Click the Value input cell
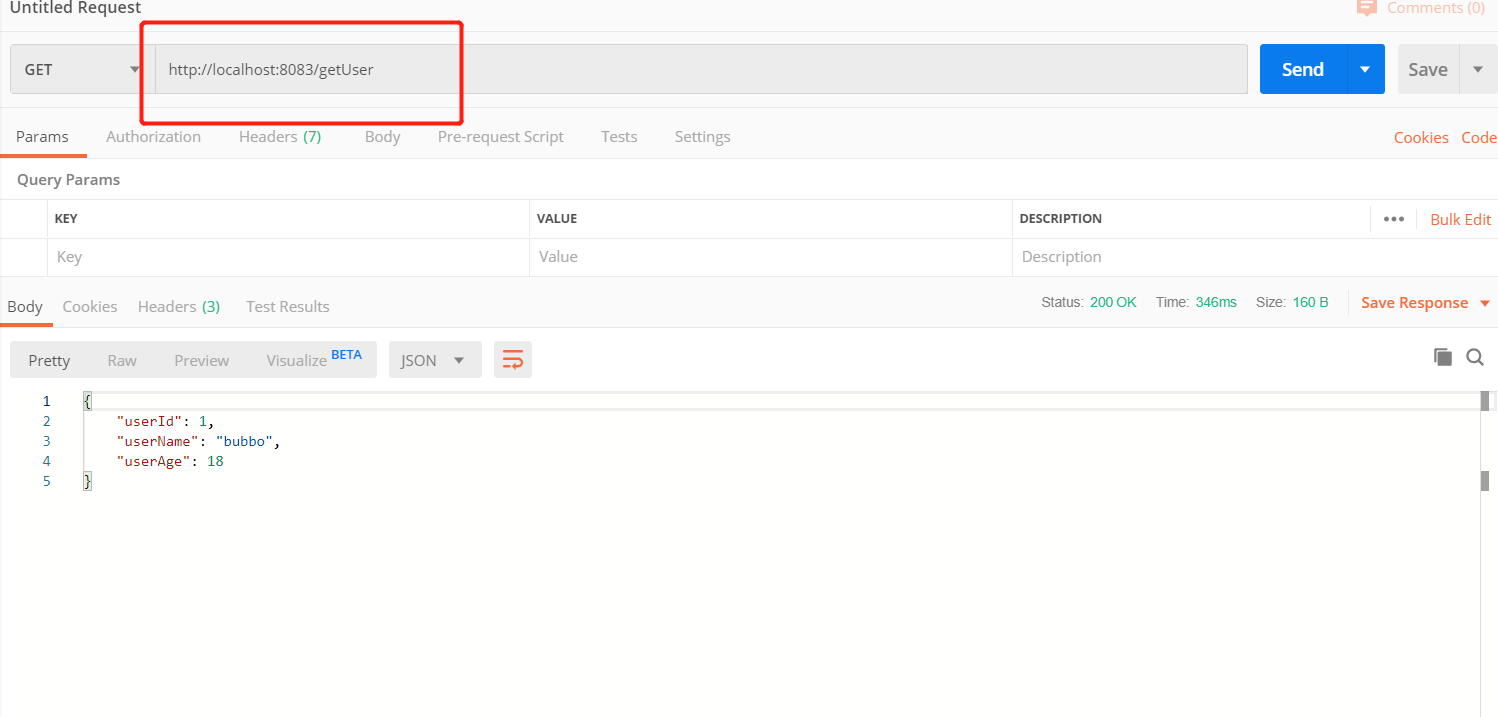Image resolution: width=1498 pixels, height=717 pixels. 771,257
